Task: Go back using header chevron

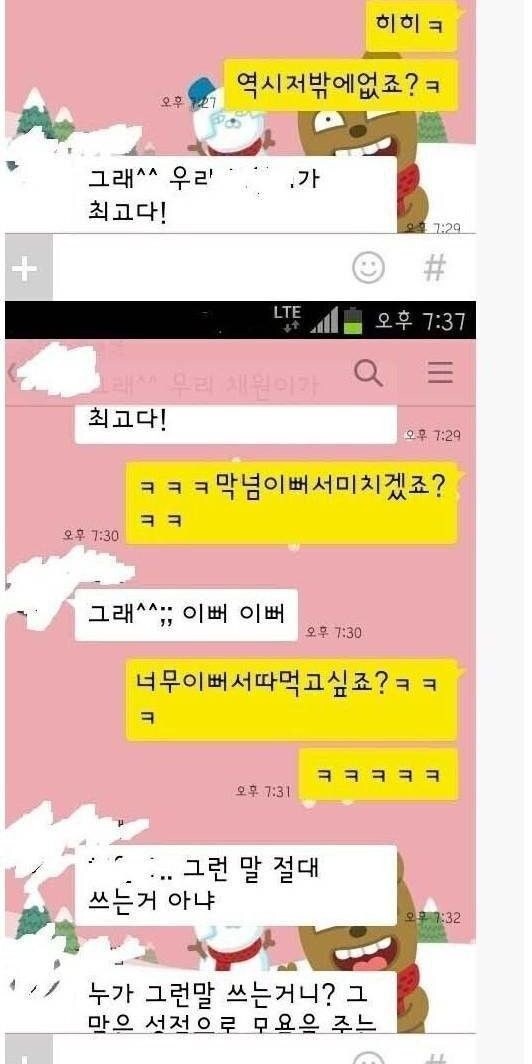Action: click(12, 373)
